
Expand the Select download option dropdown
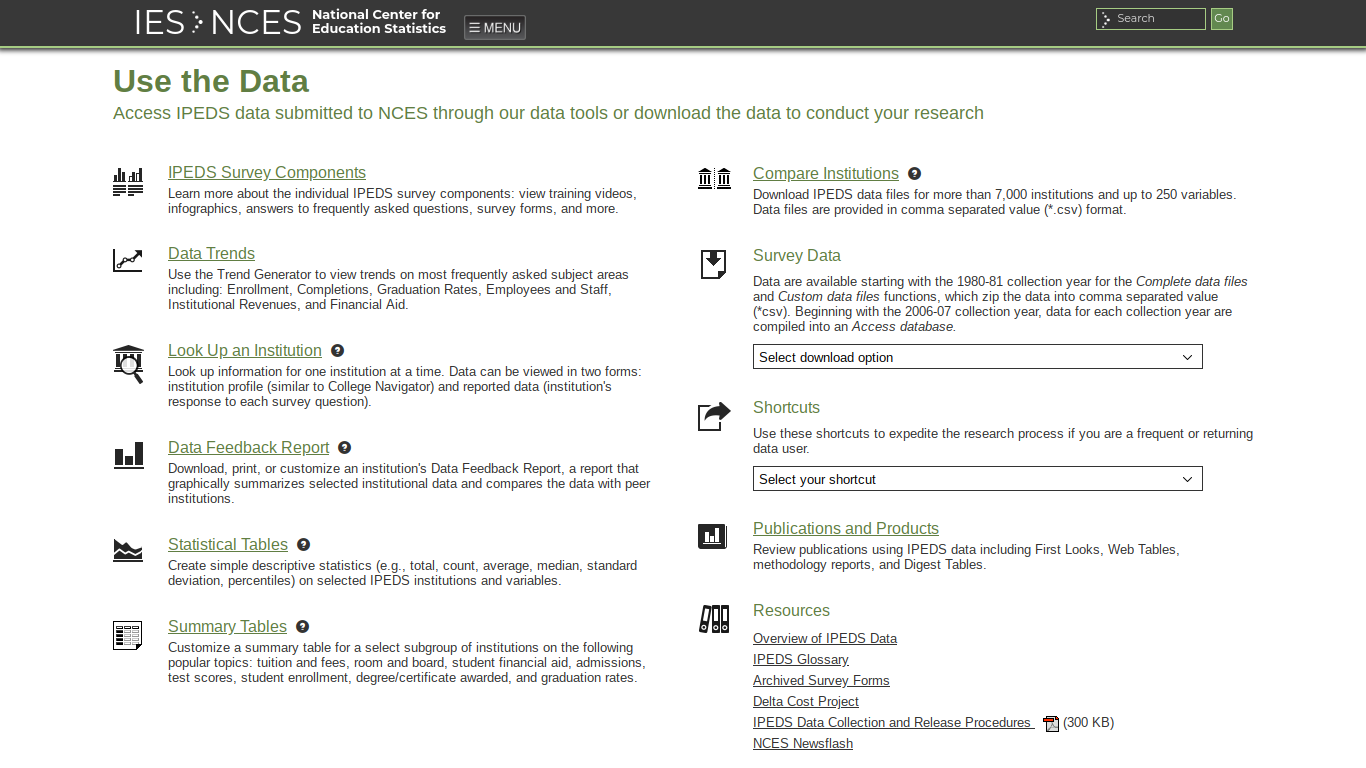point(978,357)
